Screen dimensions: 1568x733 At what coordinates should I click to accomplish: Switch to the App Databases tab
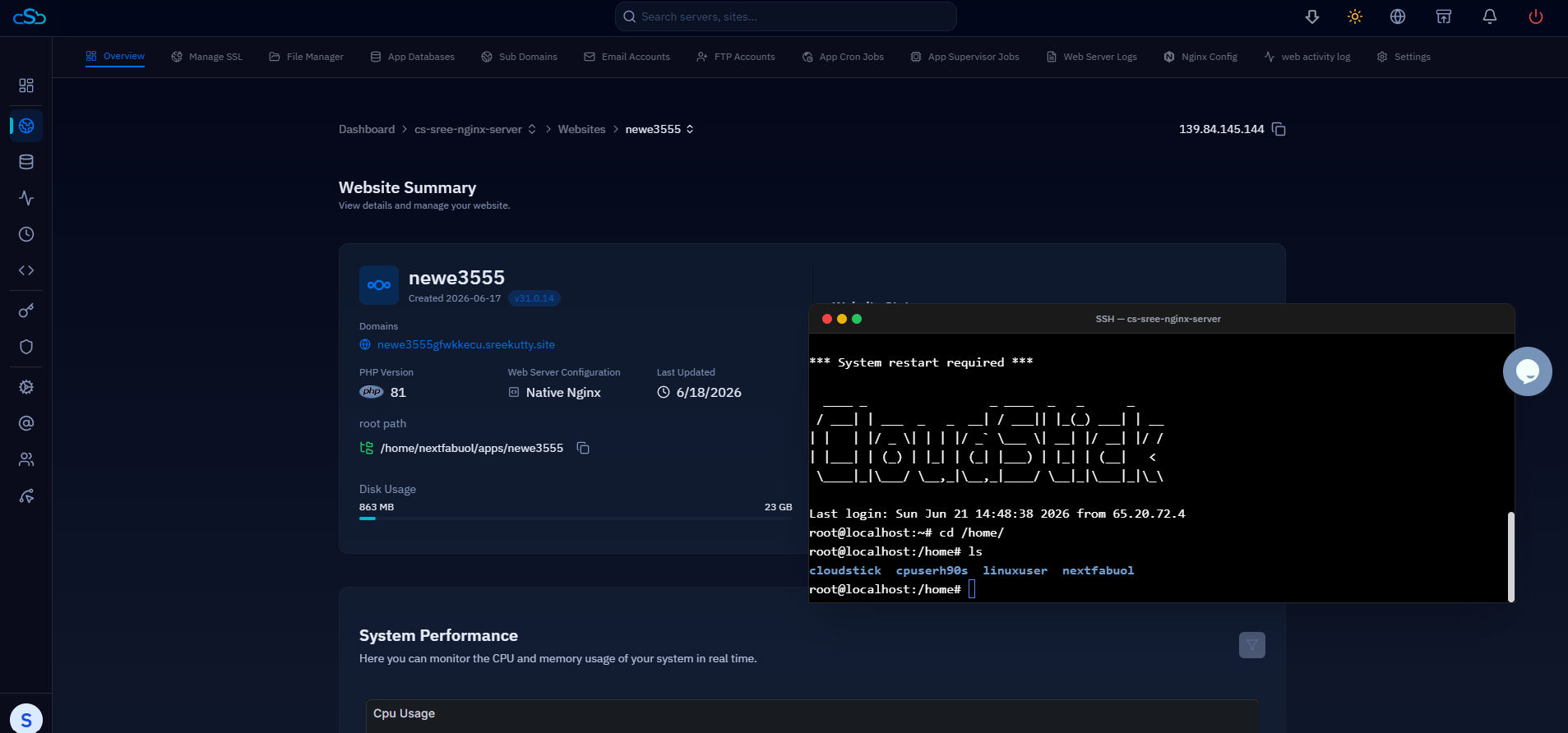point(413,57)
